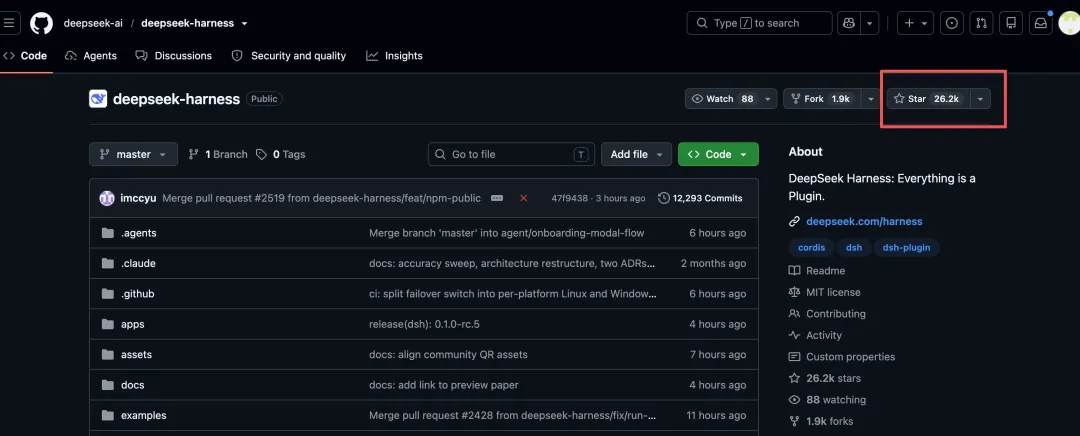Image resolution: width=1080 pixels, height=436 pixels.
Task: Open the .agents folder
Action: click(138, 233)
